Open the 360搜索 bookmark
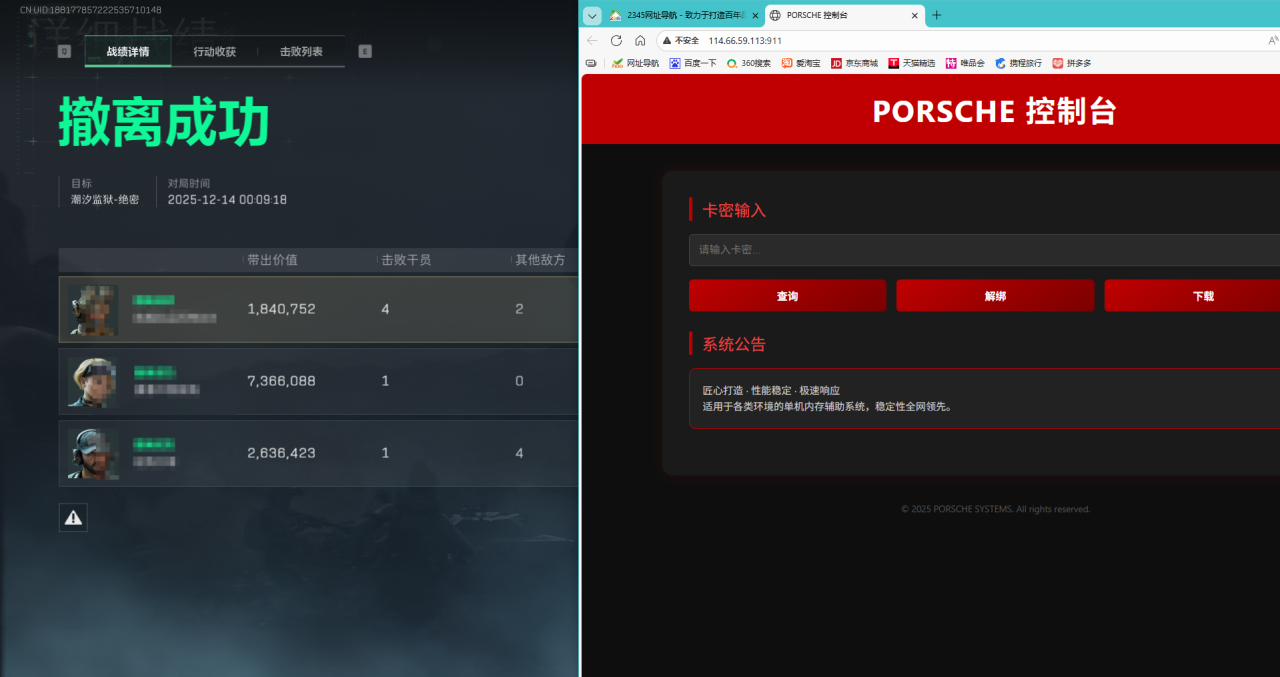 click(748, 63)
